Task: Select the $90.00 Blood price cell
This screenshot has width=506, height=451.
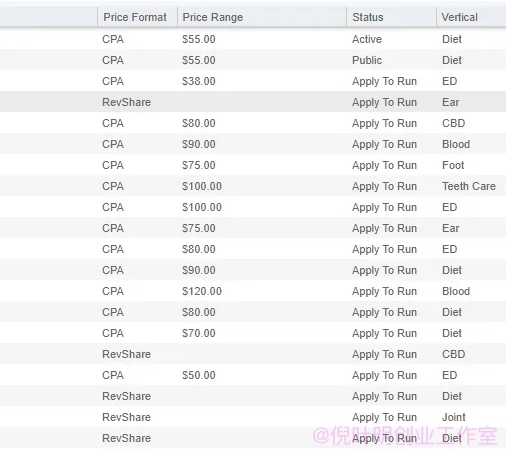Action: coord(199,144)
